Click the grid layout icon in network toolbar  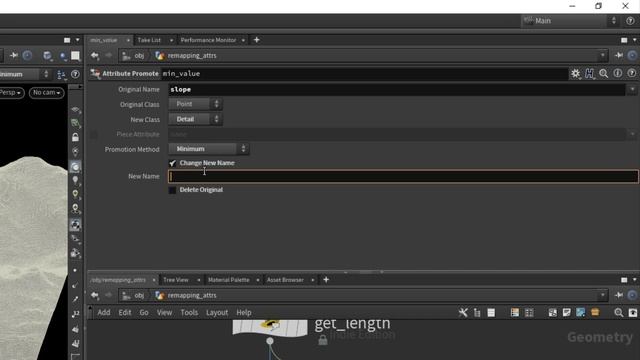click(x=529, y=313)
